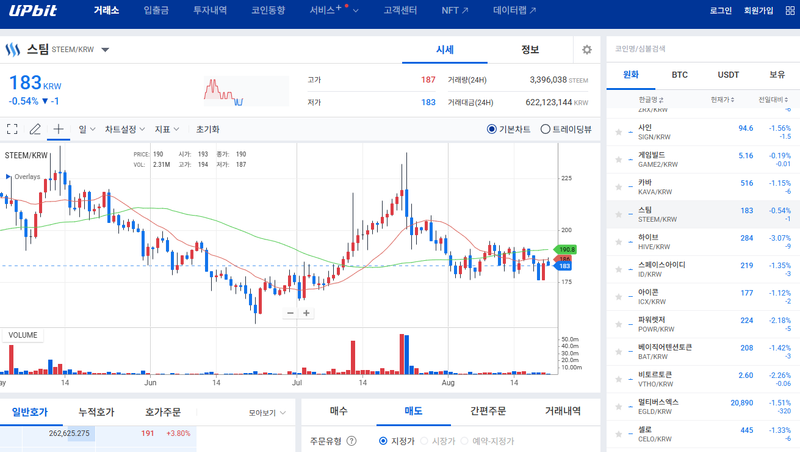Image resolution: width=800 pixels, height=452 pixels.
Task: Favorite star for 게임빌드 GAME2/KRW
Action: click(618, 160)
